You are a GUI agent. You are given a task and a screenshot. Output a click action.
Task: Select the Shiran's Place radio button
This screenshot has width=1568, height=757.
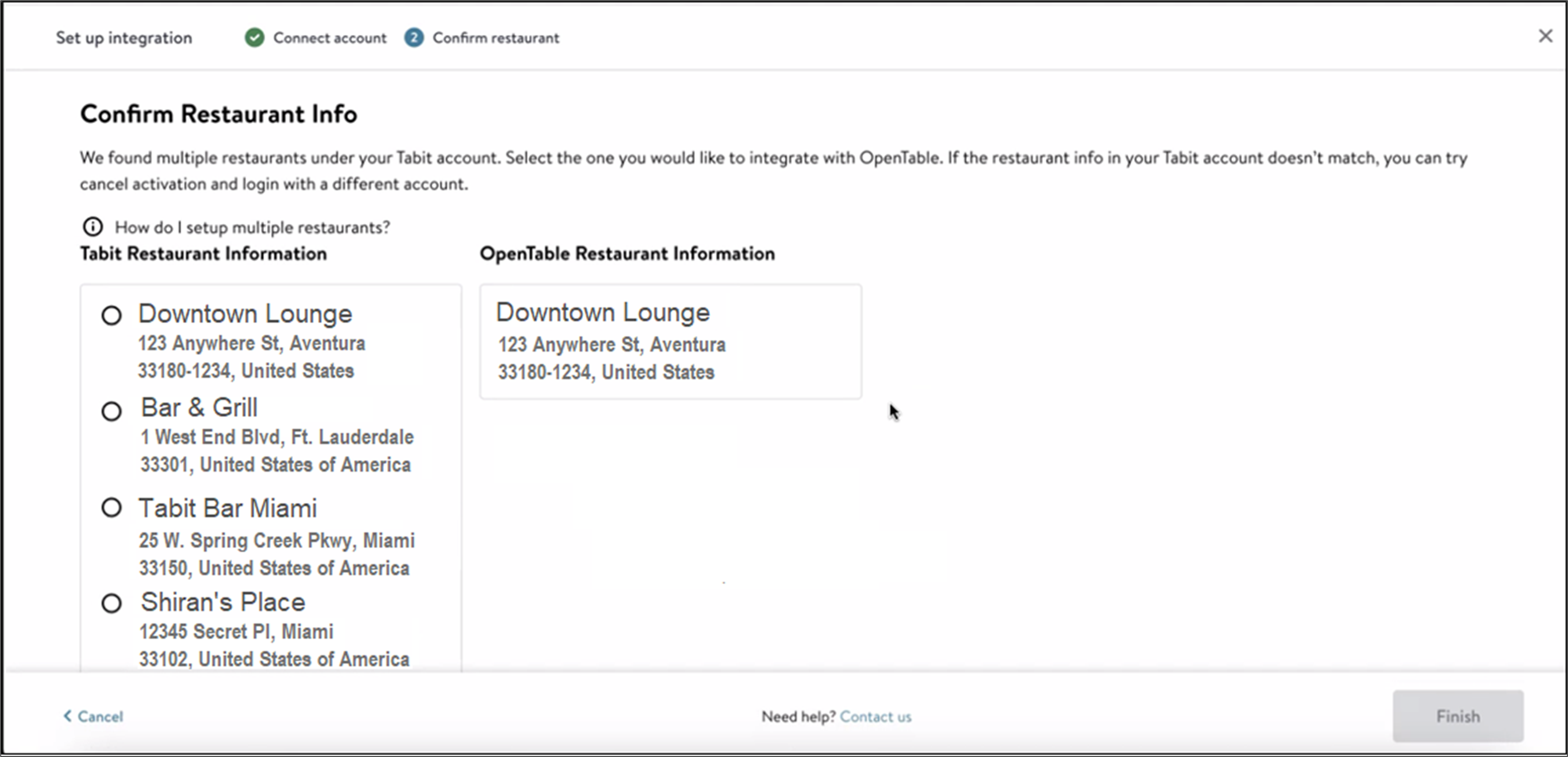pyautogui.click(x=111, y=603)
